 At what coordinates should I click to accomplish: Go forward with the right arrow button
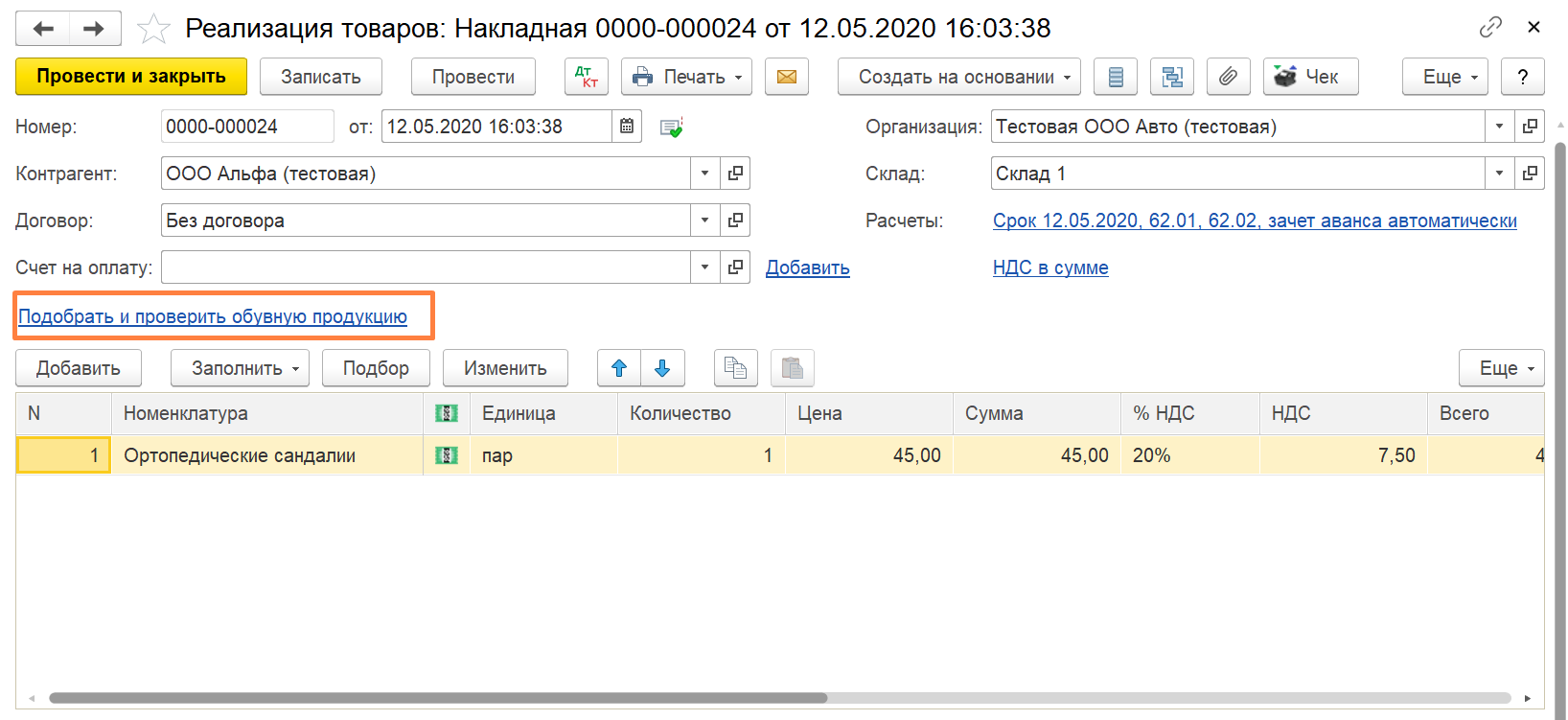94,29
